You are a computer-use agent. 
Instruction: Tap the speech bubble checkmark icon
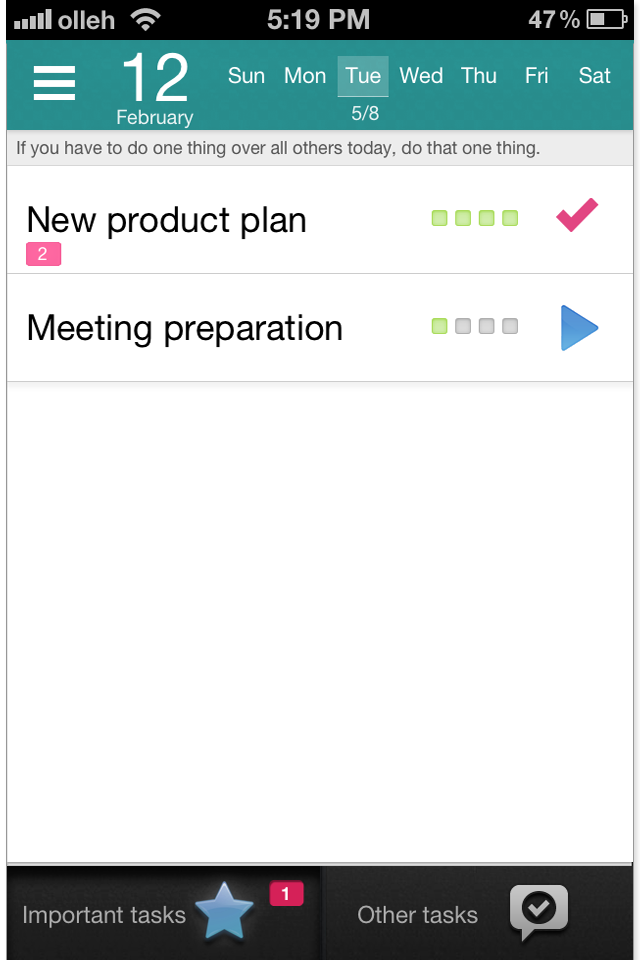coord(539,912)
